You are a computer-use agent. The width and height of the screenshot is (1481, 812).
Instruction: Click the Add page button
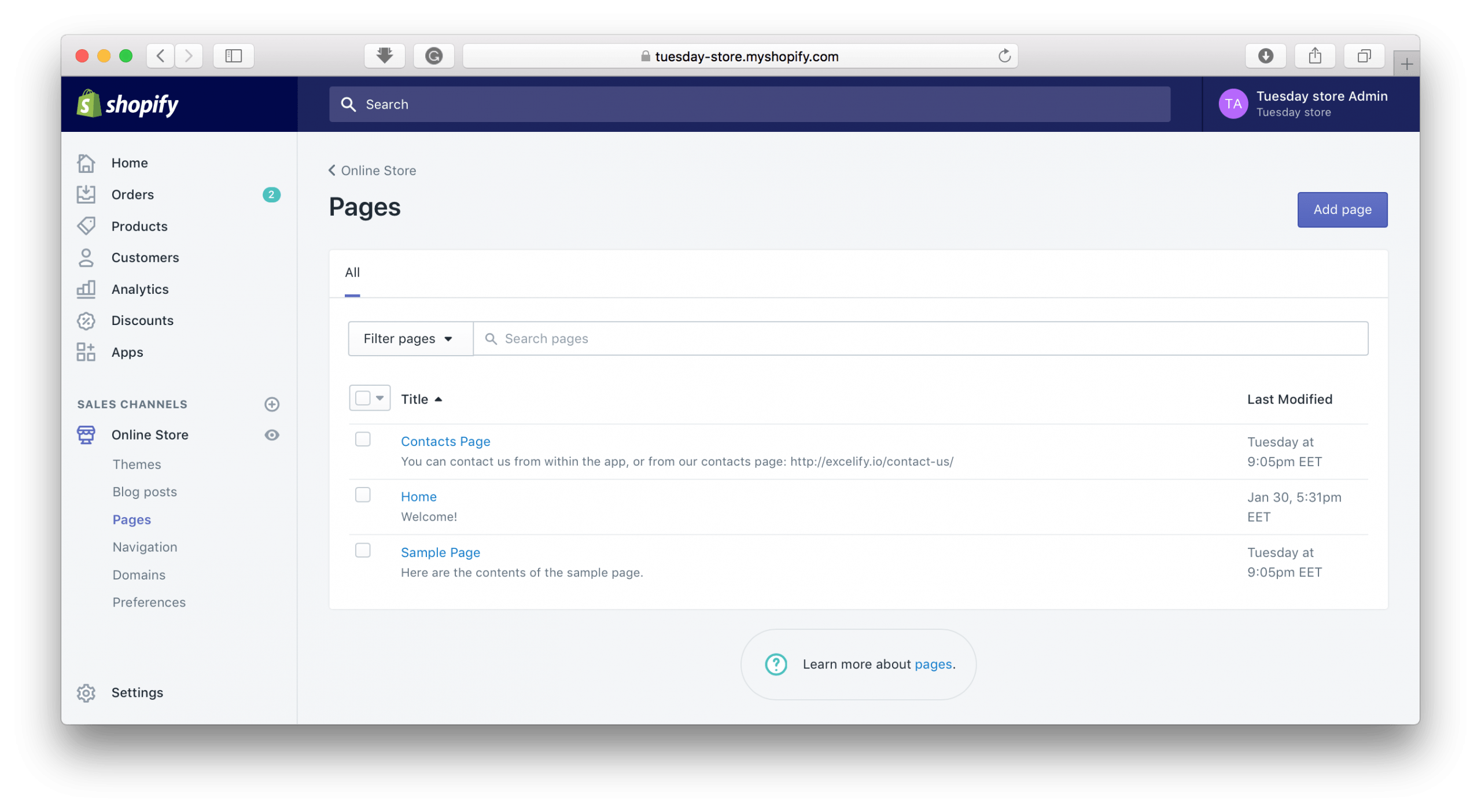point(1342,209)
